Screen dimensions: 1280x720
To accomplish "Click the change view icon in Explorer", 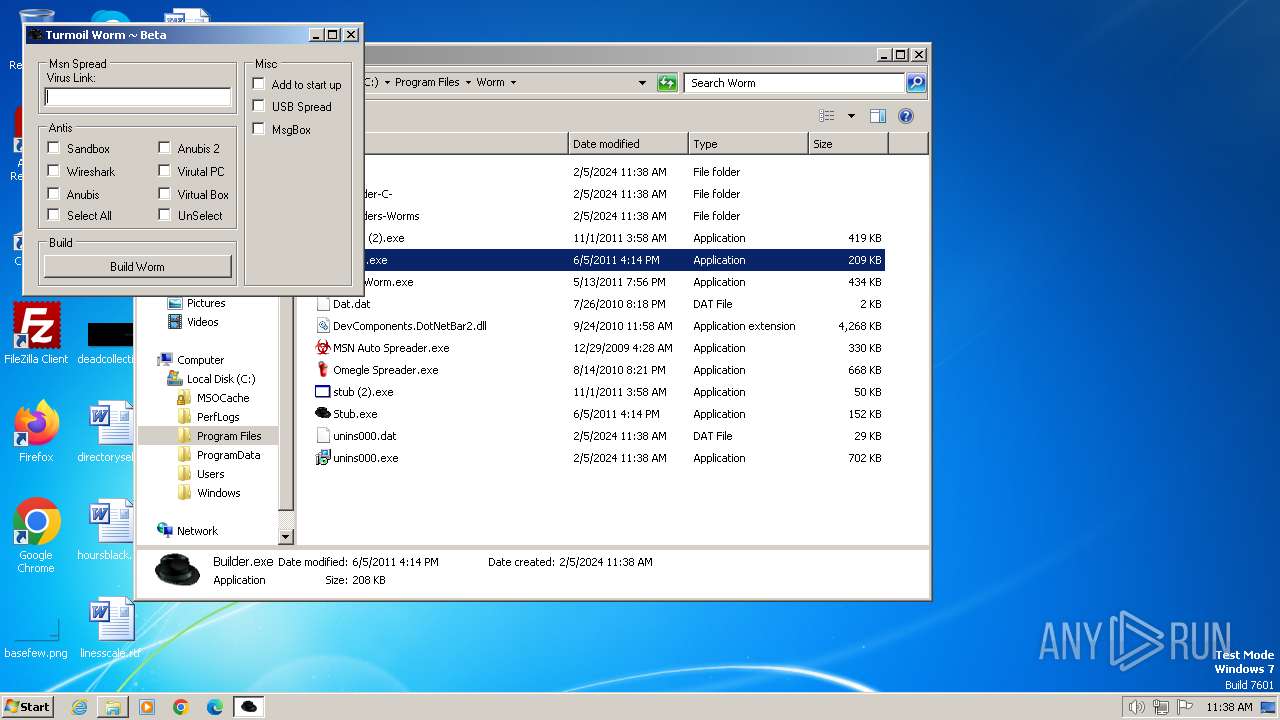I will coord(827,116).
